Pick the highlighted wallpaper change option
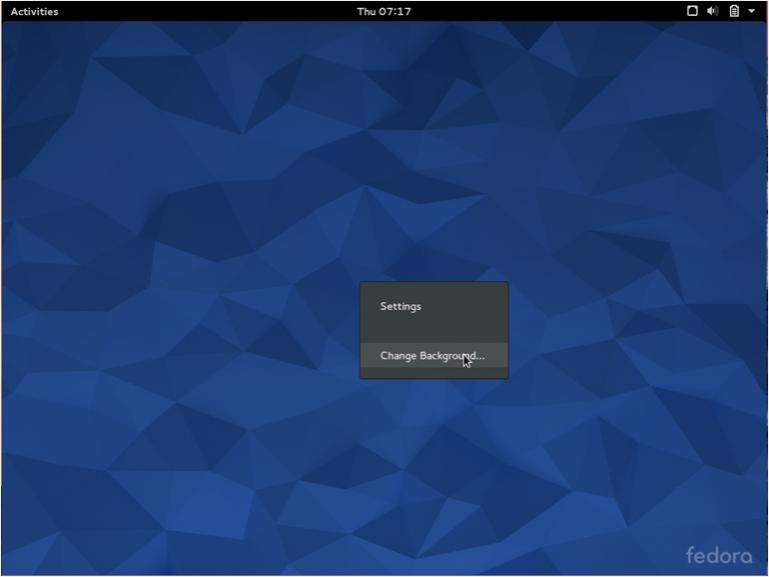The image size is (769, 577). [x=432, y=356]
